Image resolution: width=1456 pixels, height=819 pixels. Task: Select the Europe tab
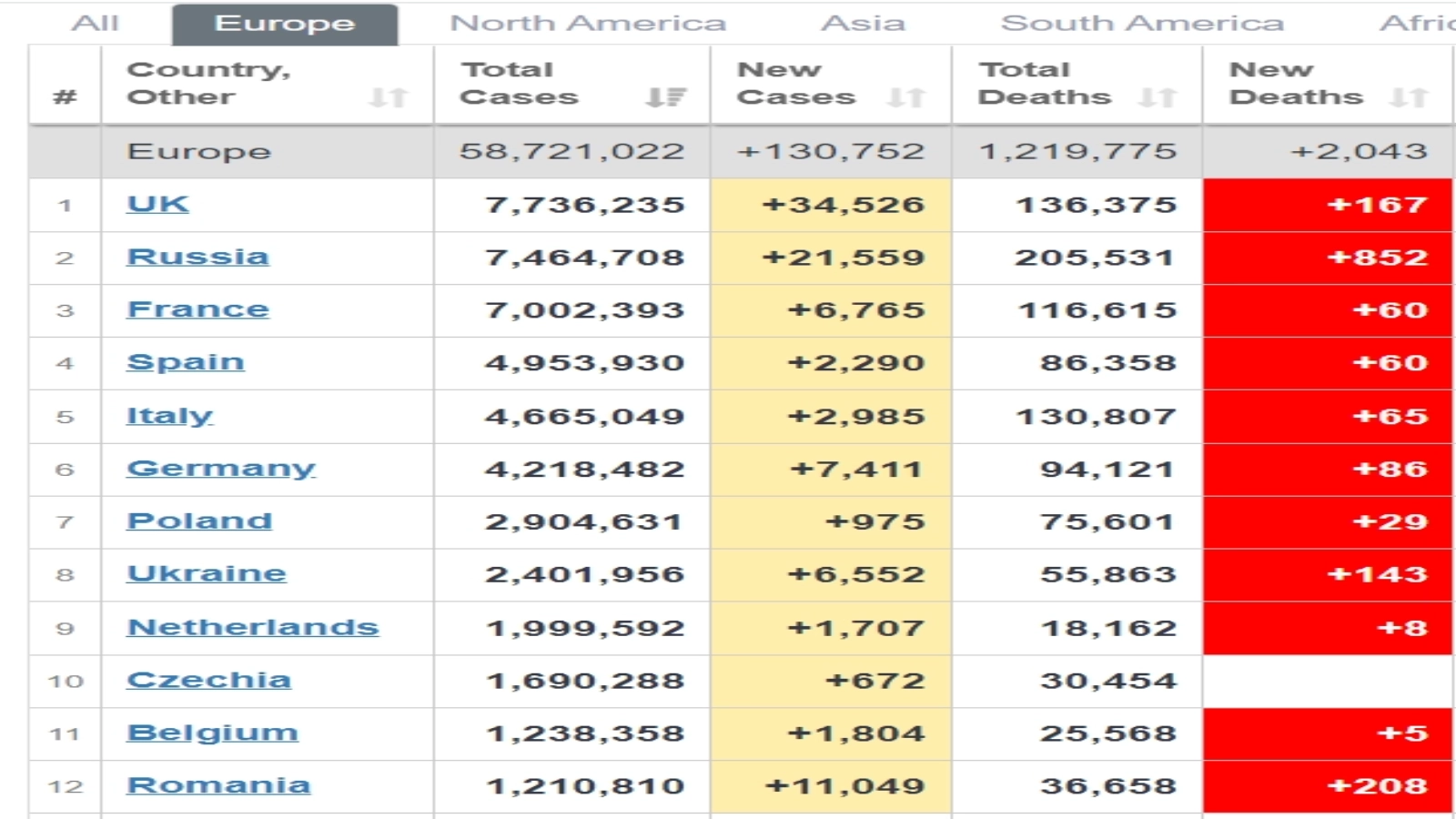[x=285, y=24]
